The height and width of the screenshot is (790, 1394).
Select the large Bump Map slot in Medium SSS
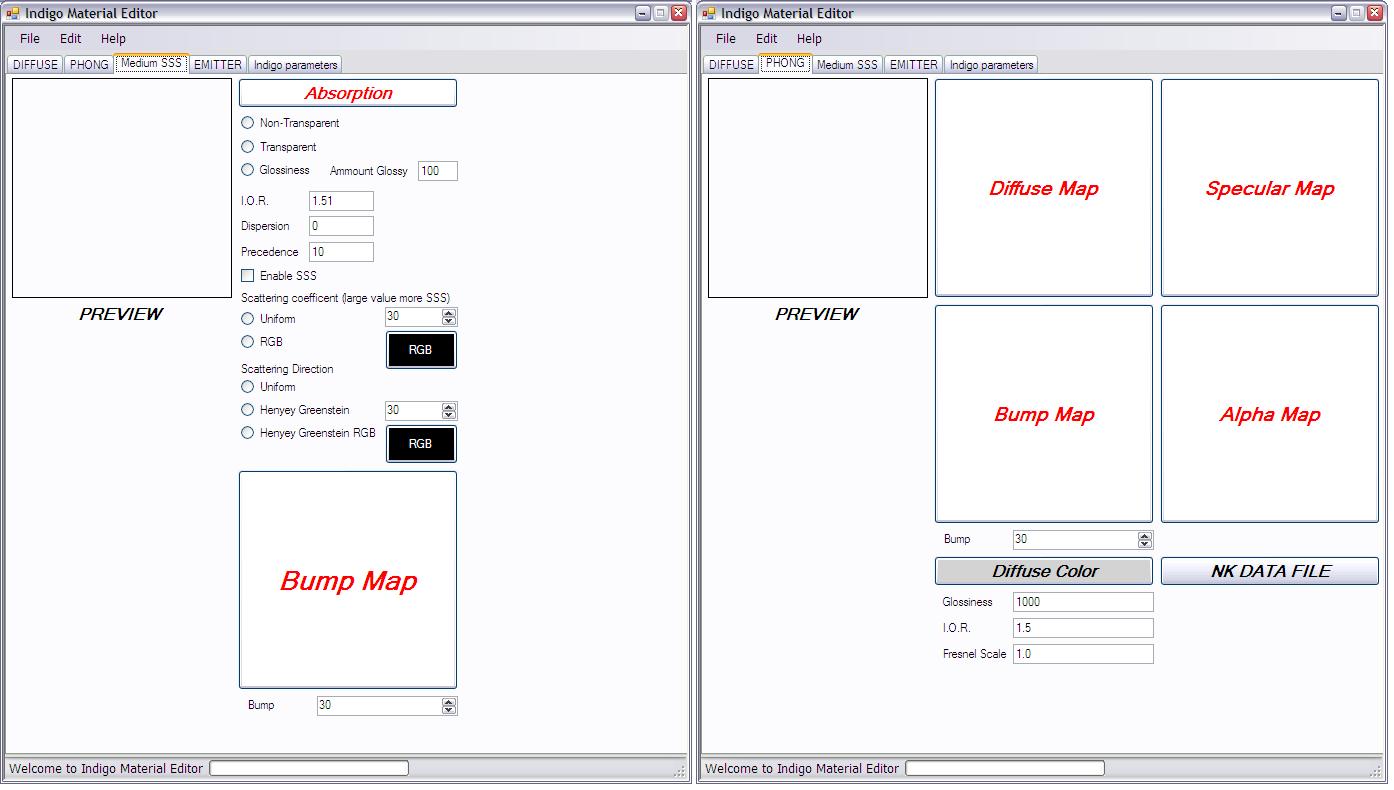(348, 580)
